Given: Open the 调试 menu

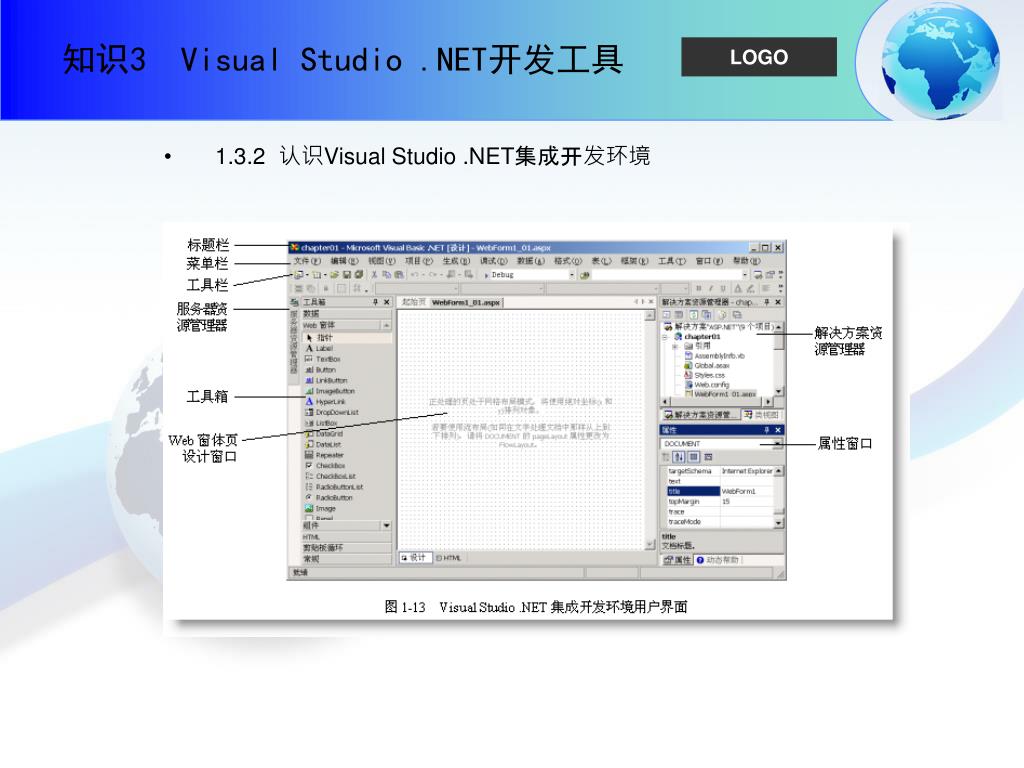Looking at the screenshot, I should coord(493,261).
